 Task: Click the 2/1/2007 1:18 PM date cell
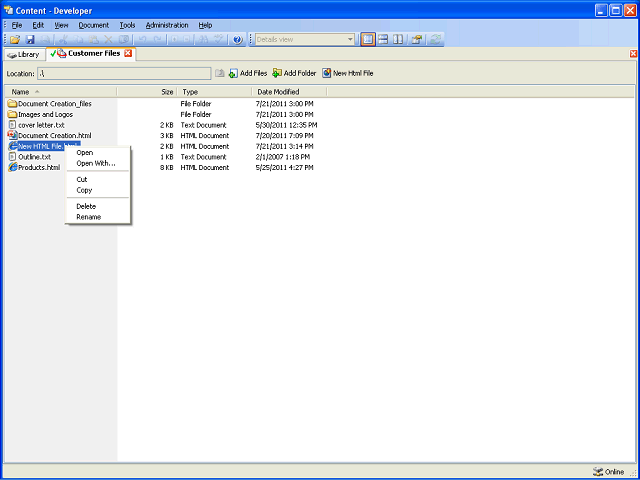click(283, 157)
